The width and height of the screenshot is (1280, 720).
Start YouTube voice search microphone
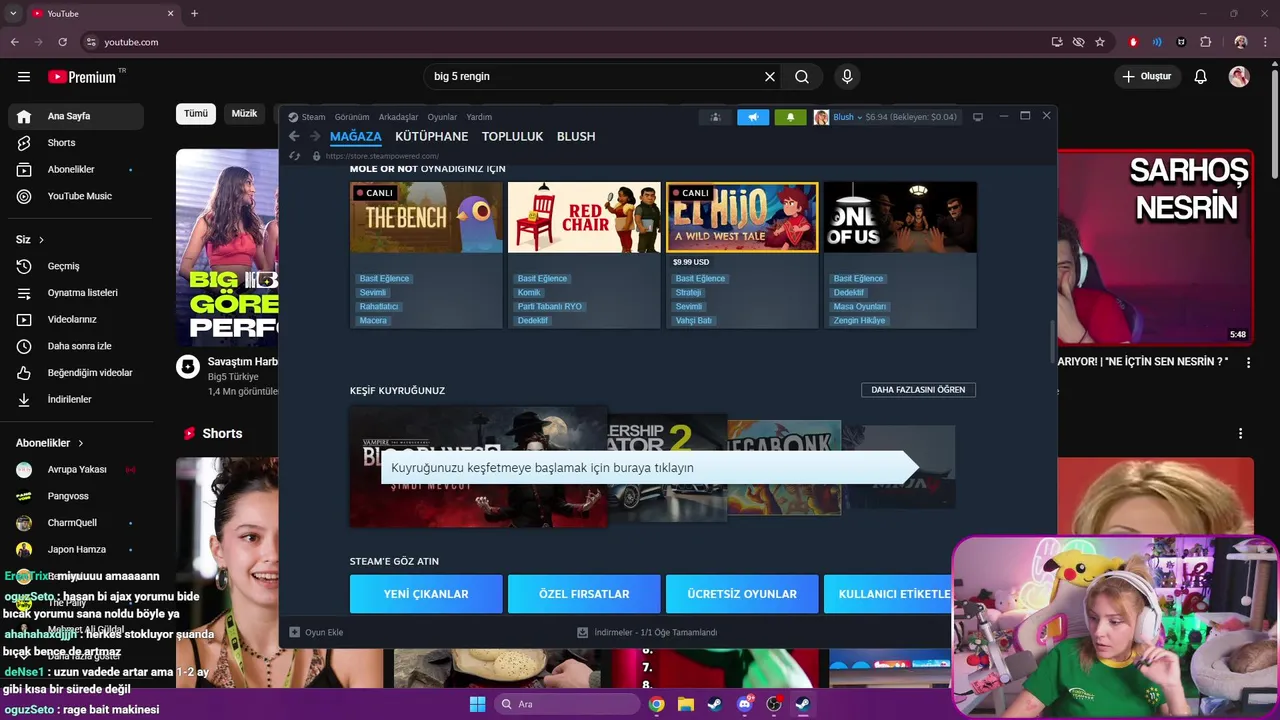(847, 76)
